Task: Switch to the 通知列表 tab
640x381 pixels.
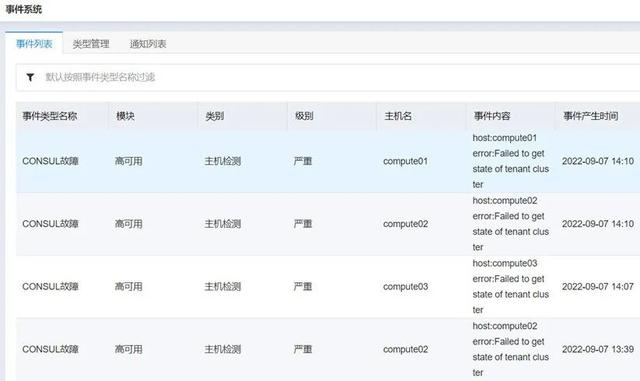Action: [148, 44]
